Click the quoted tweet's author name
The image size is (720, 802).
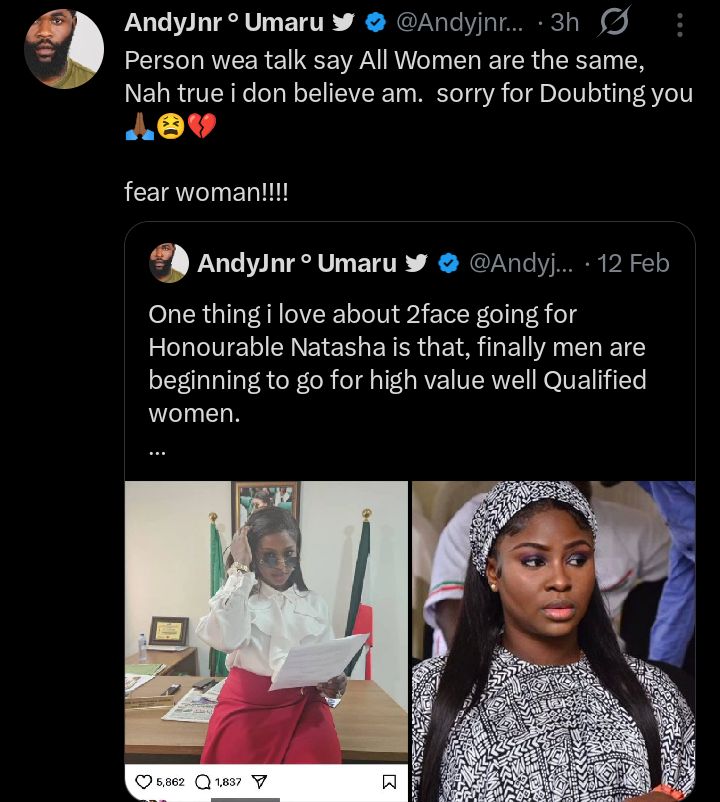coord(297,263)
